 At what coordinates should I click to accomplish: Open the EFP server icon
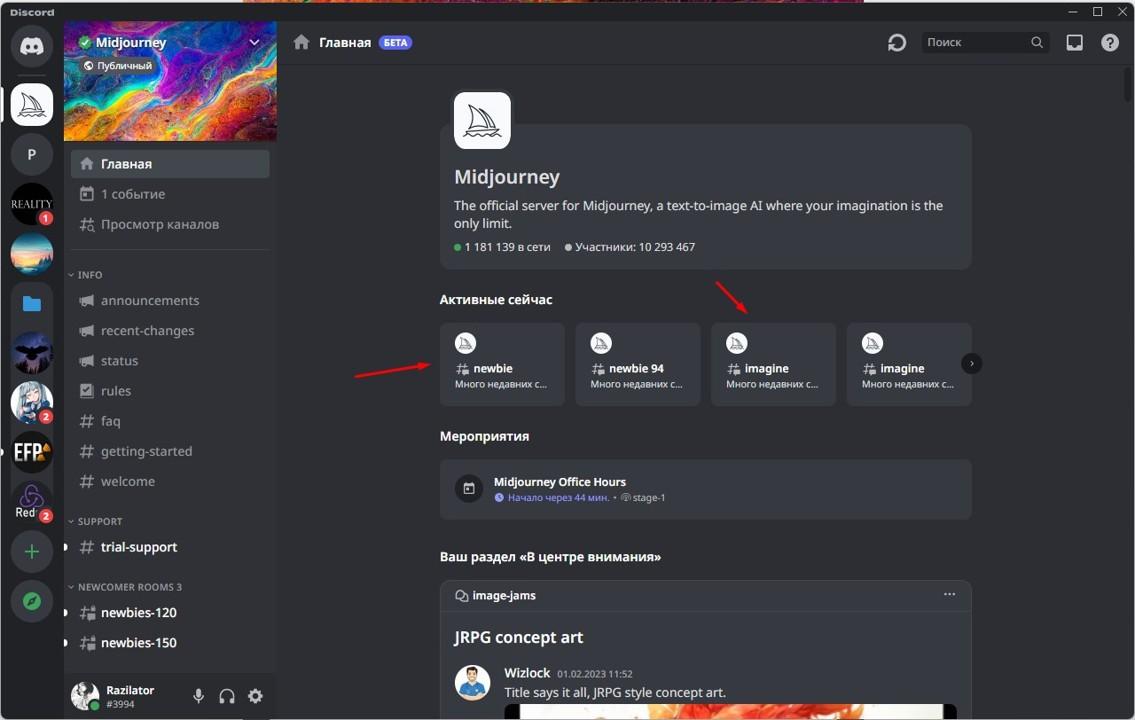[x=32, y=452]
